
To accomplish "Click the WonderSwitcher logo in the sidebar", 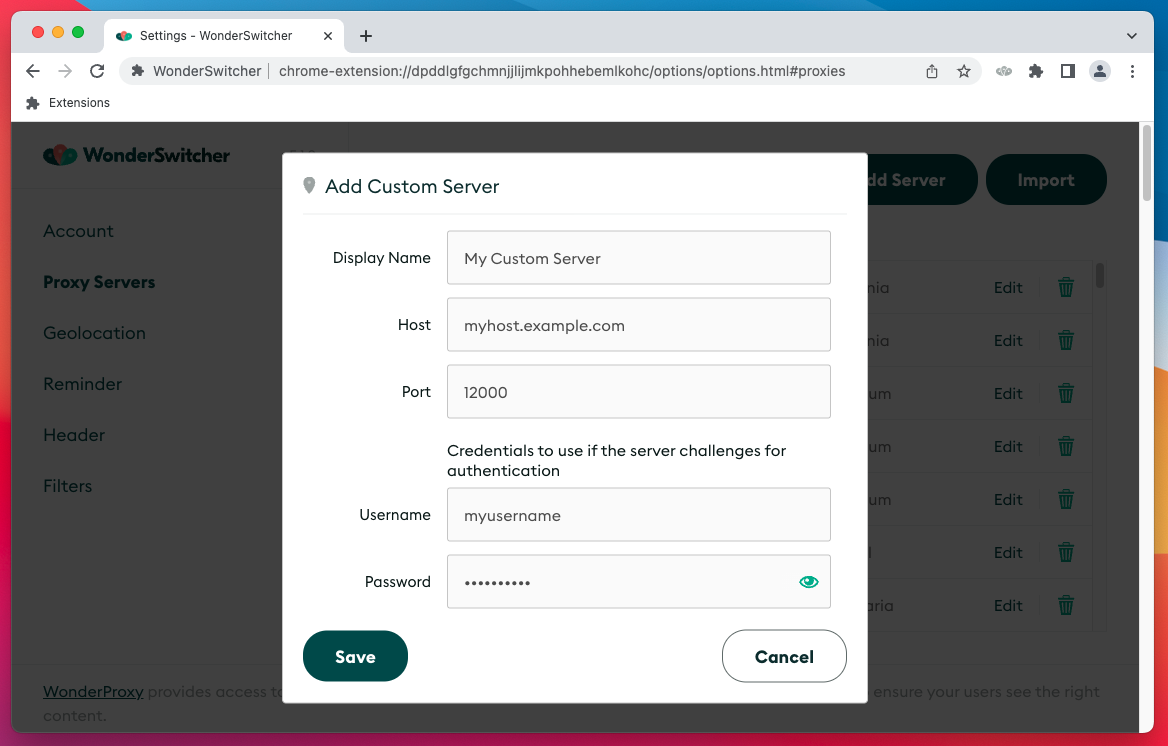I will pyautogui.click(x=136, y=155).
